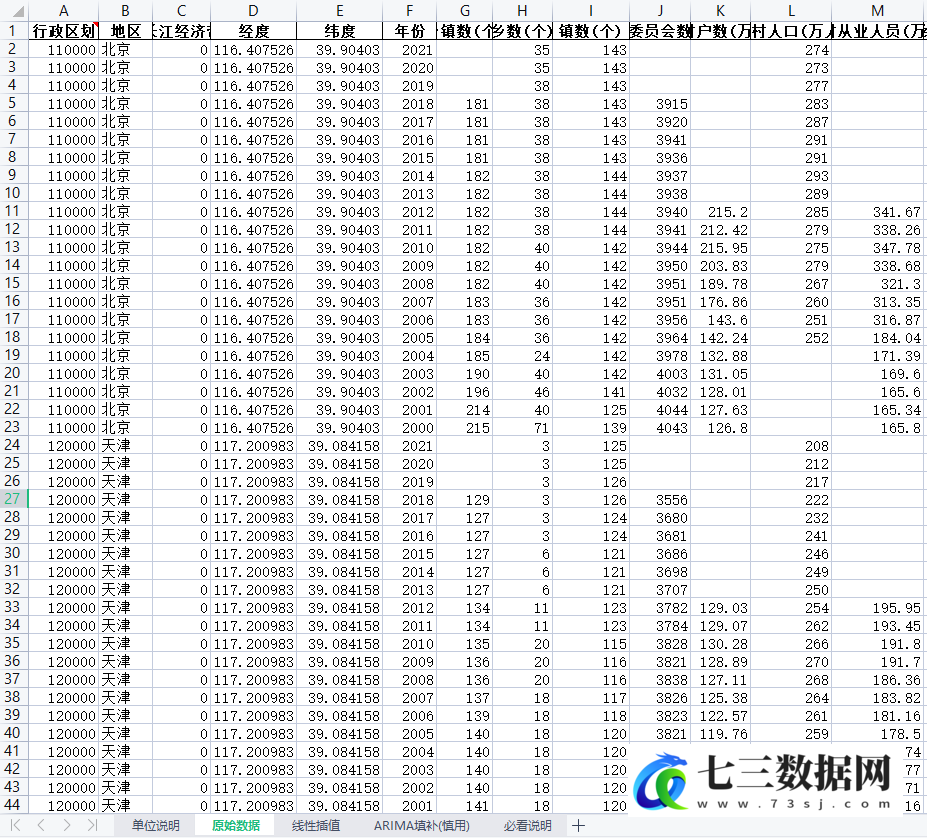
Task: Select cell with value 208
Action: [x=791, y=446]
